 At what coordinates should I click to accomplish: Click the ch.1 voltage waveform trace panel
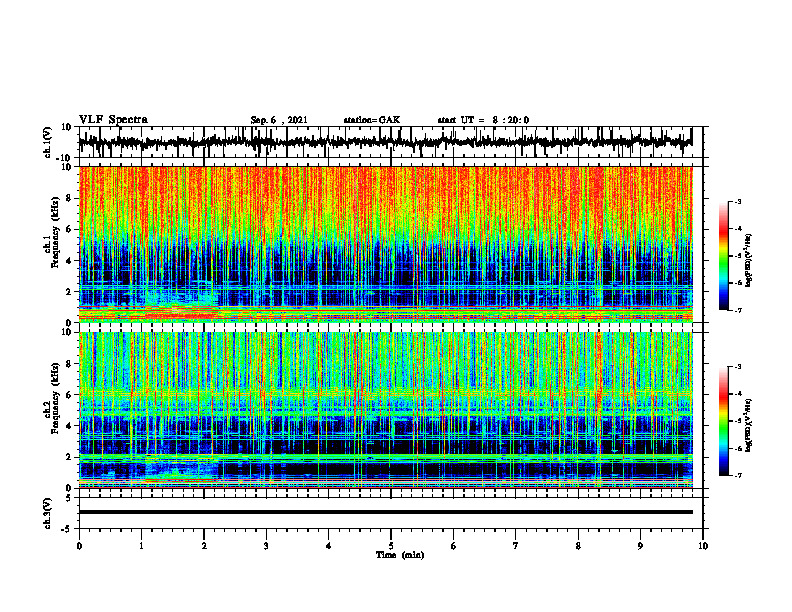point(390,142)
